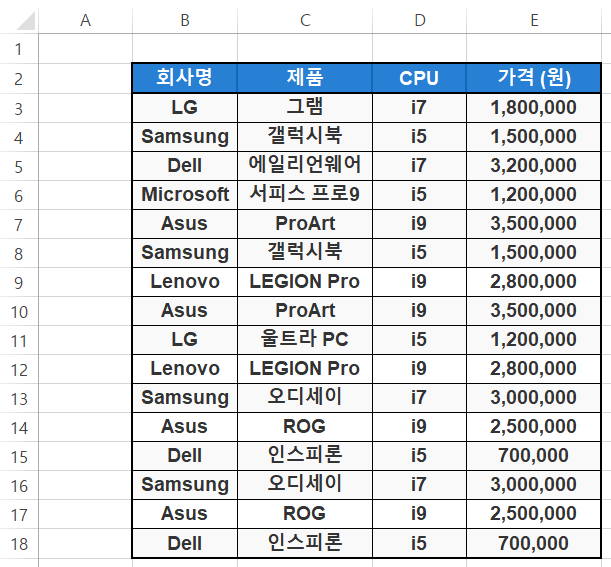Select the 갤럭시북 cell in row 4
611x567 pixels.
pos(305,137)
